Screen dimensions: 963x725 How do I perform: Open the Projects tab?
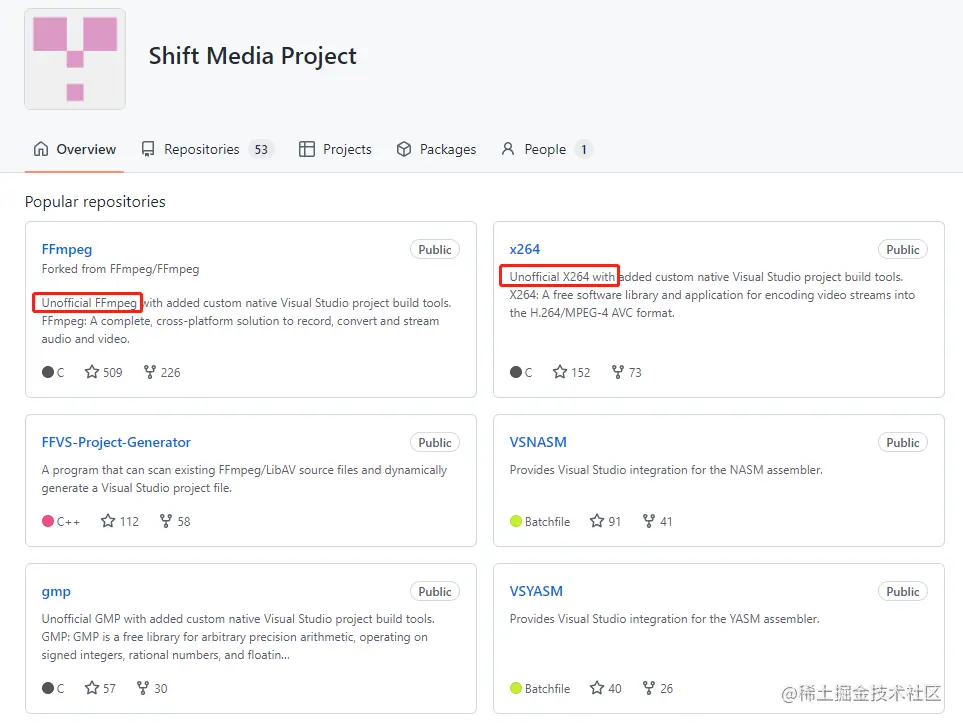point(335,149)
